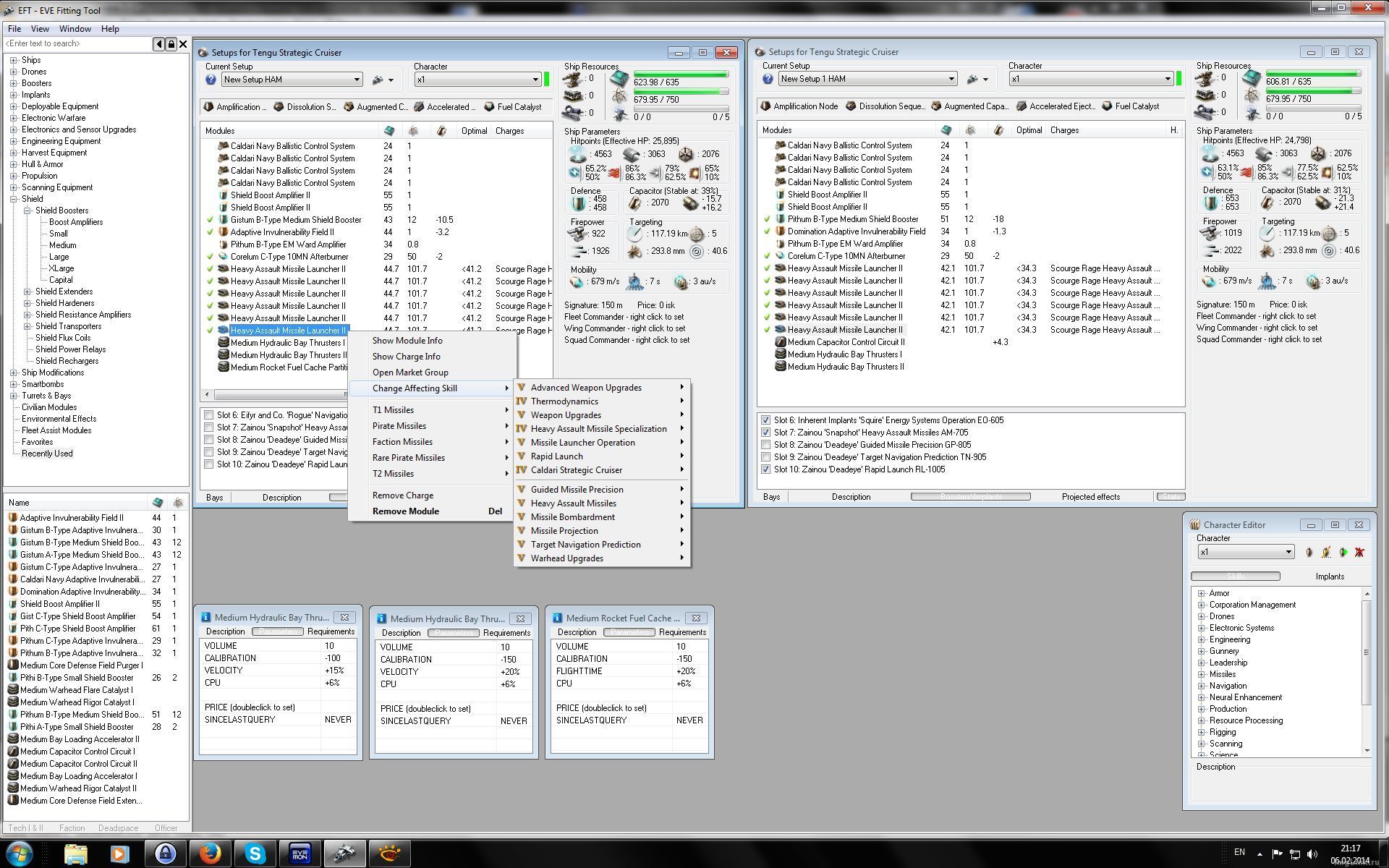Click the left-arrow button beside the search box
The width and height of the screenshot is (1389, 868).
[x=159, y=44]
